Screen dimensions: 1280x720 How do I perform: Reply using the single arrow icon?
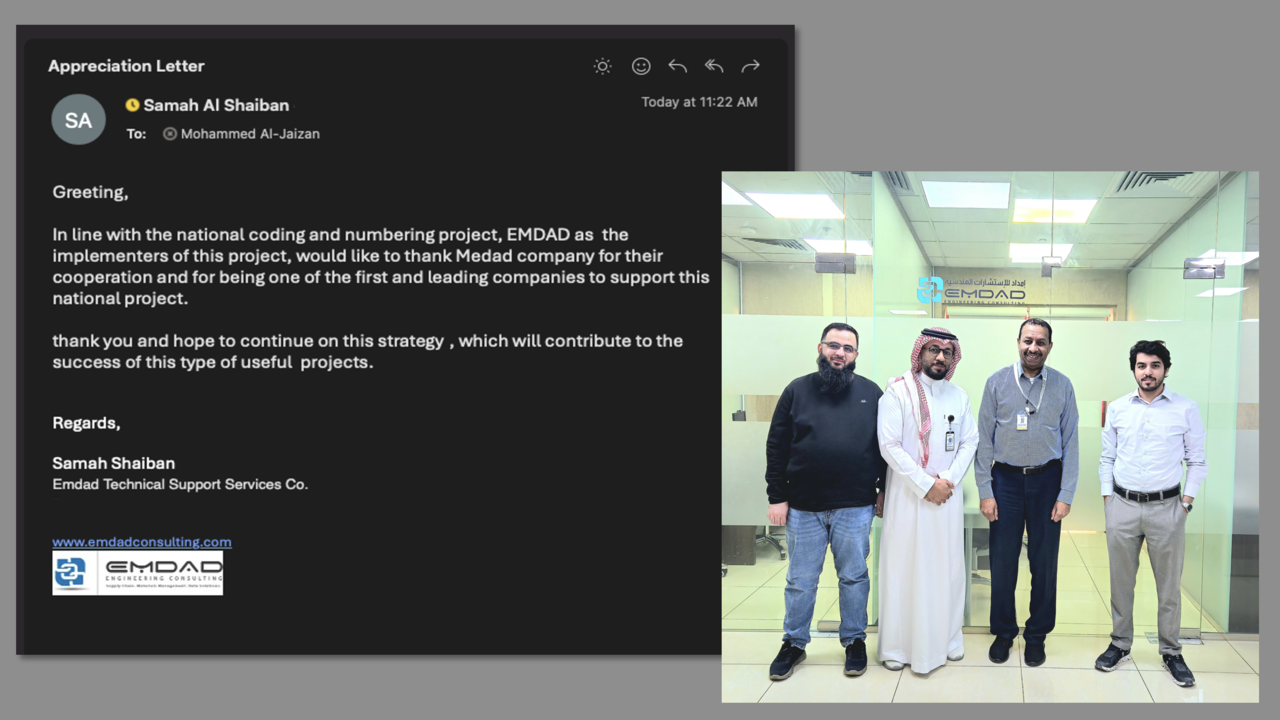tap(677, 66)
